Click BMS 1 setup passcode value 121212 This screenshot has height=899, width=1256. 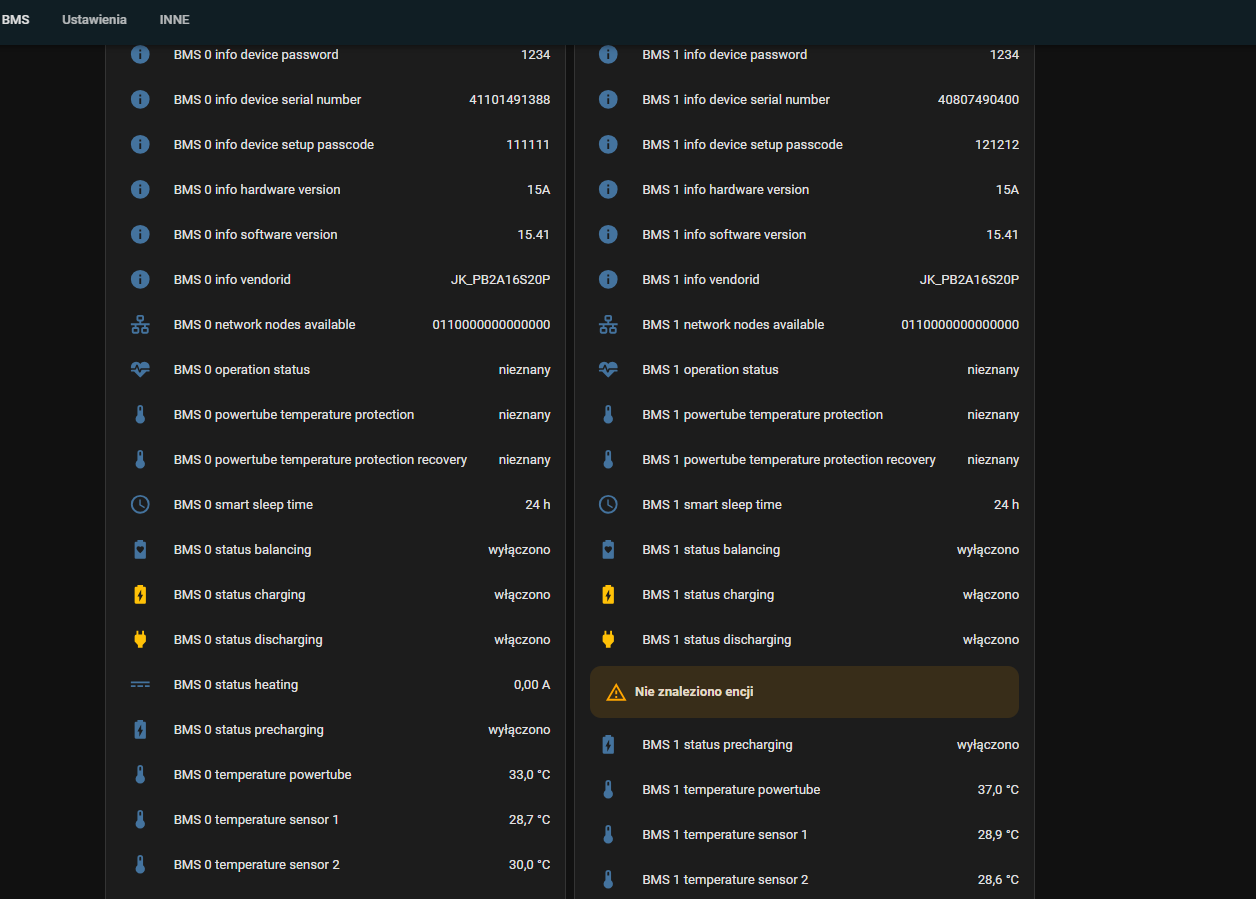pyautogui.click(x=997, y=145)
